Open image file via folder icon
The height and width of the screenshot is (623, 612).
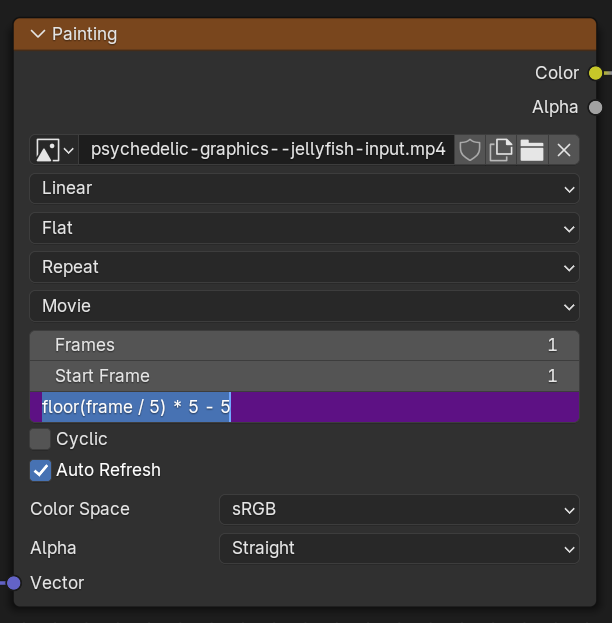pyautogui.click(x=532, y=150)
